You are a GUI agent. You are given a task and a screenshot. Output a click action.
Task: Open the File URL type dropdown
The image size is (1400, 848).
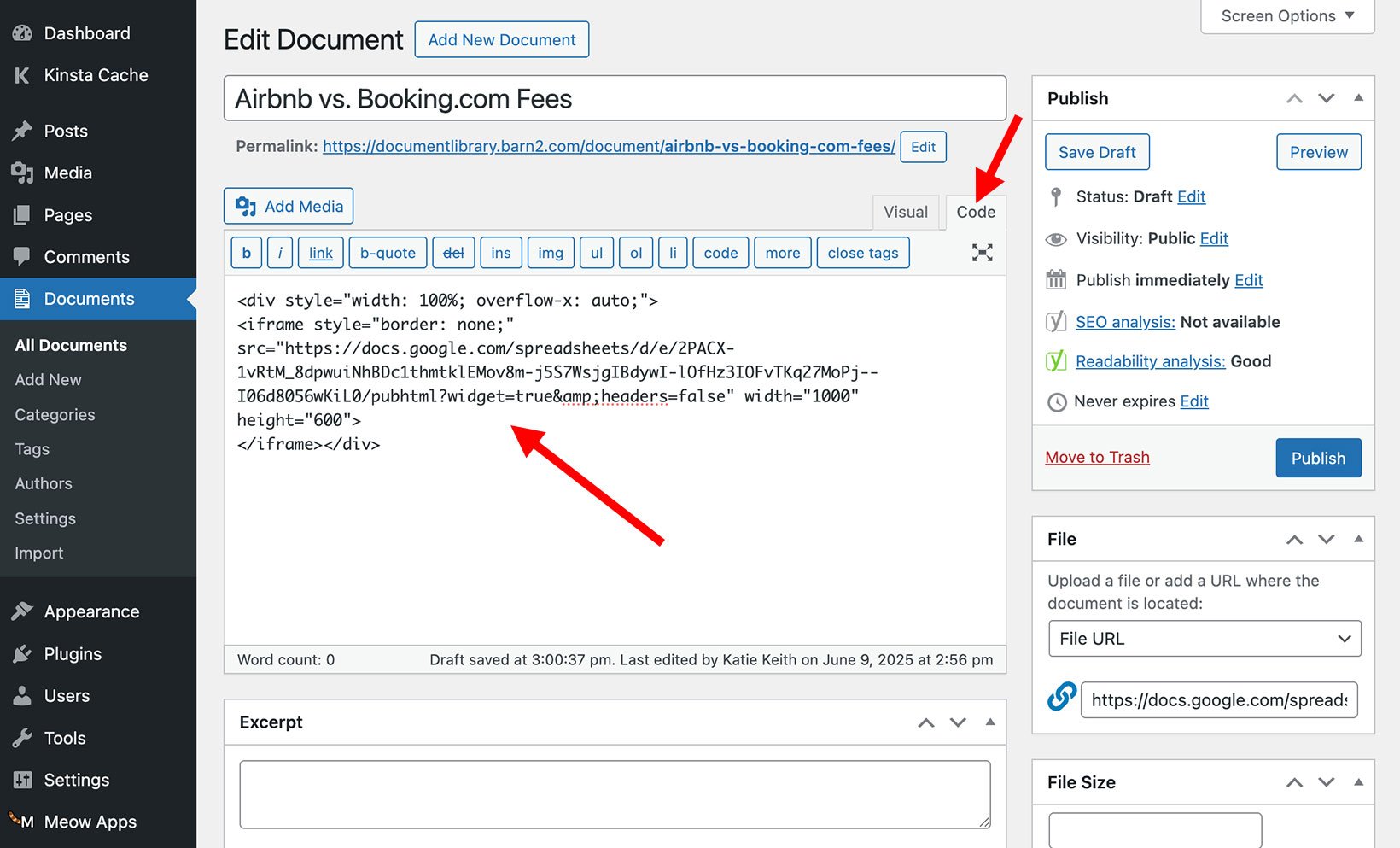(x=1203, y=638)
